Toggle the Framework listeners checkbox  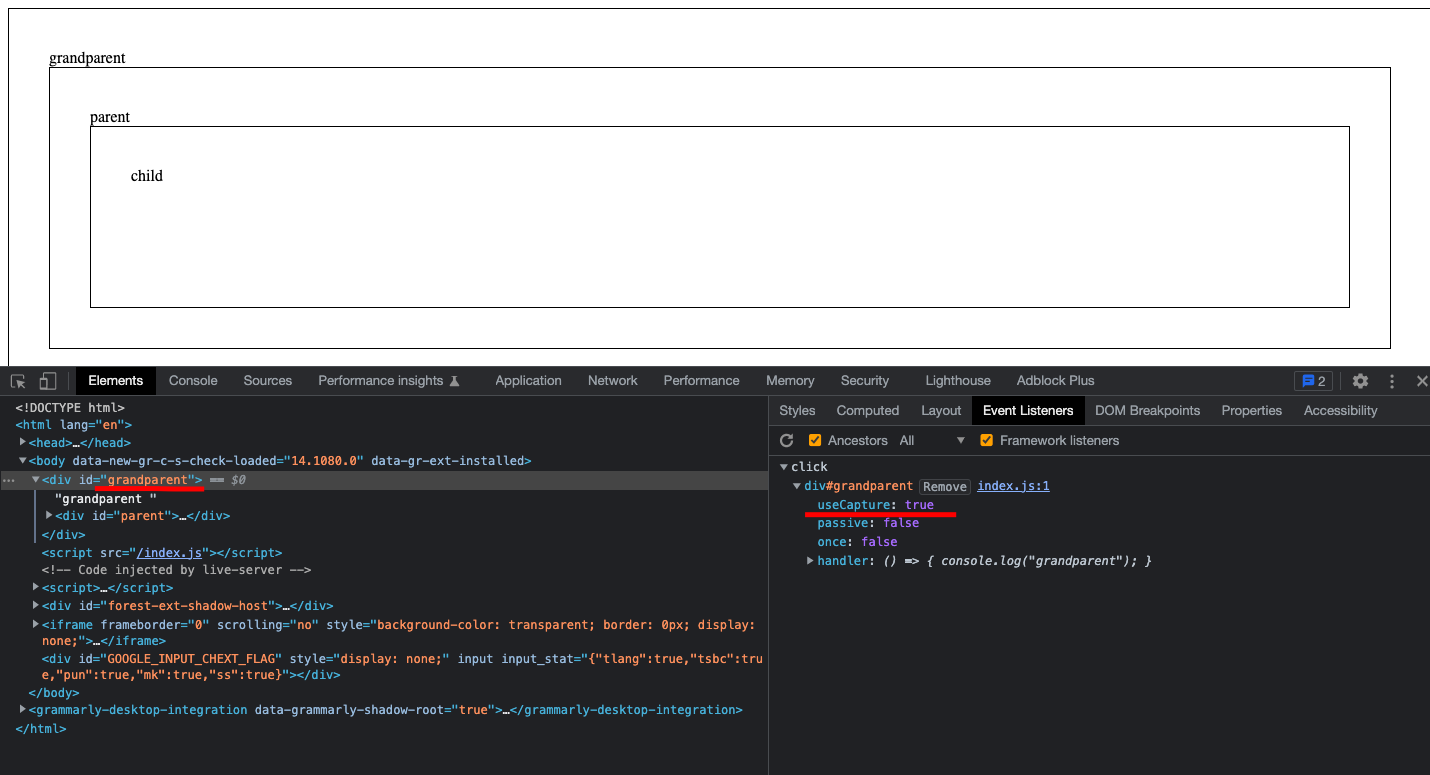tap(987, 440)
